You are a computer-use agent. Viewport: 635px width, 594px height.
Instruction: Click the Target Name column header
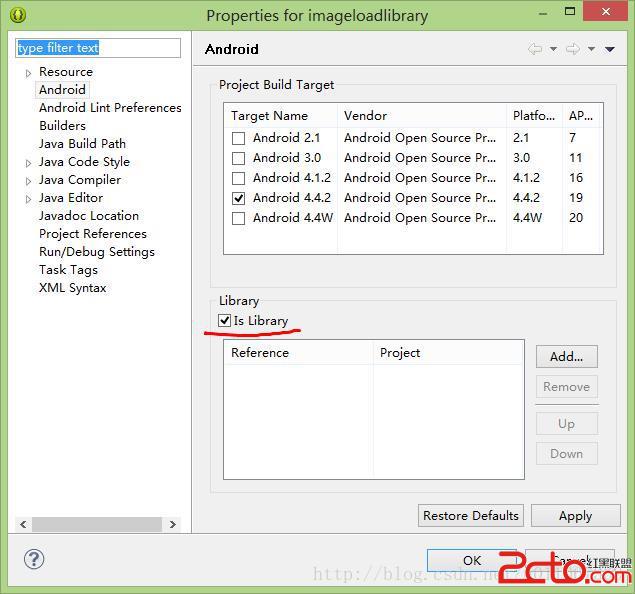coord(281,116)
